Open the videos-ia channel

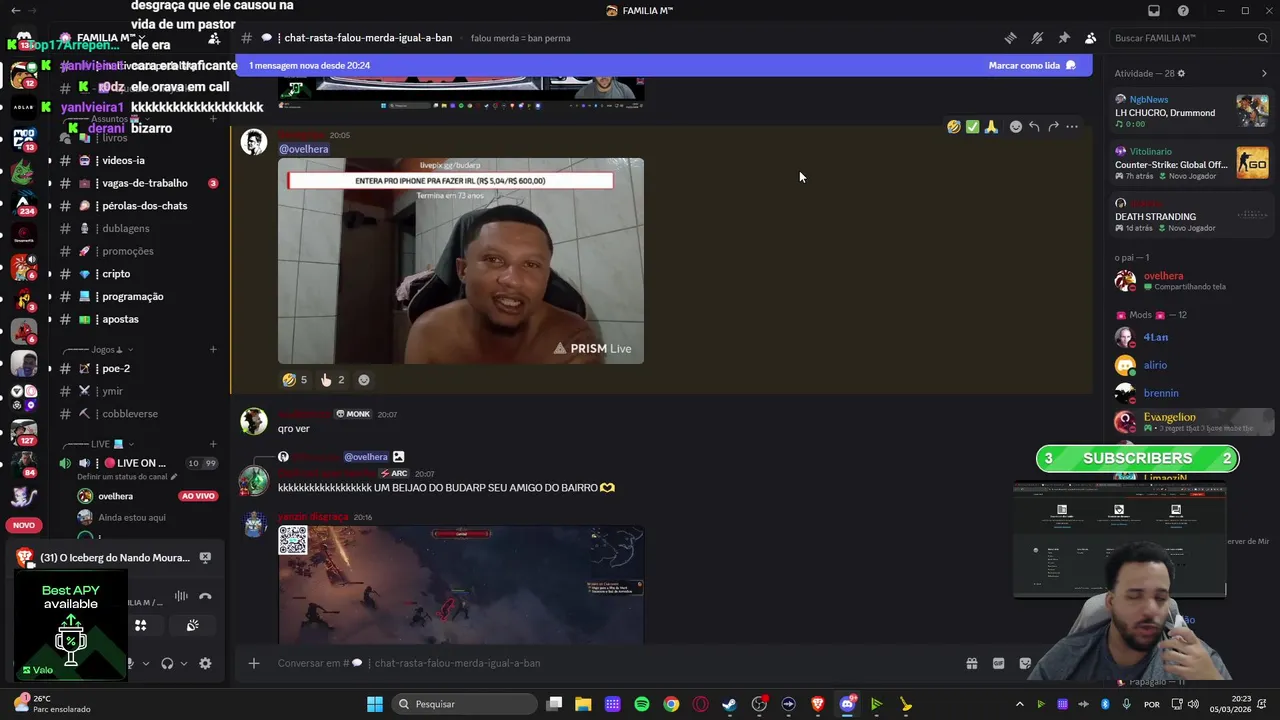point(140,160)
